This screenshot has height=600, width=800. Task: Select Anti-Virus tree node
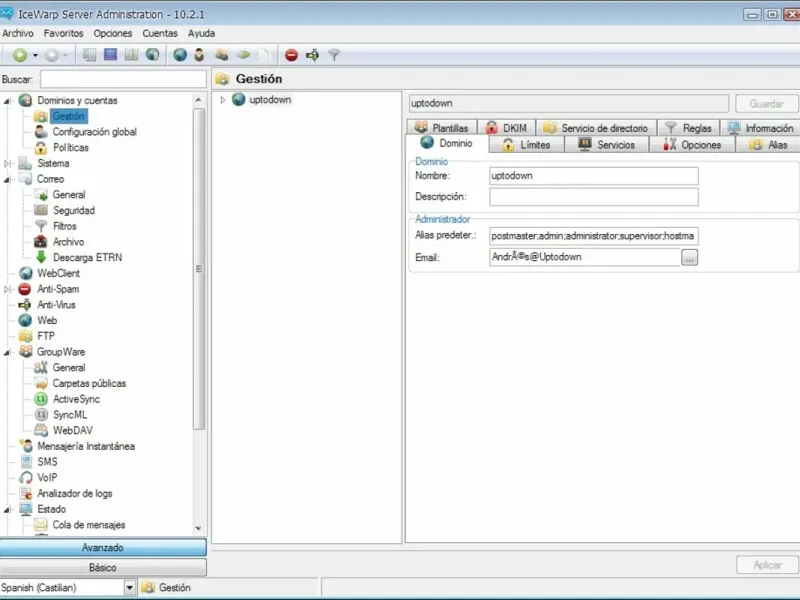click(x=56, y=305)
